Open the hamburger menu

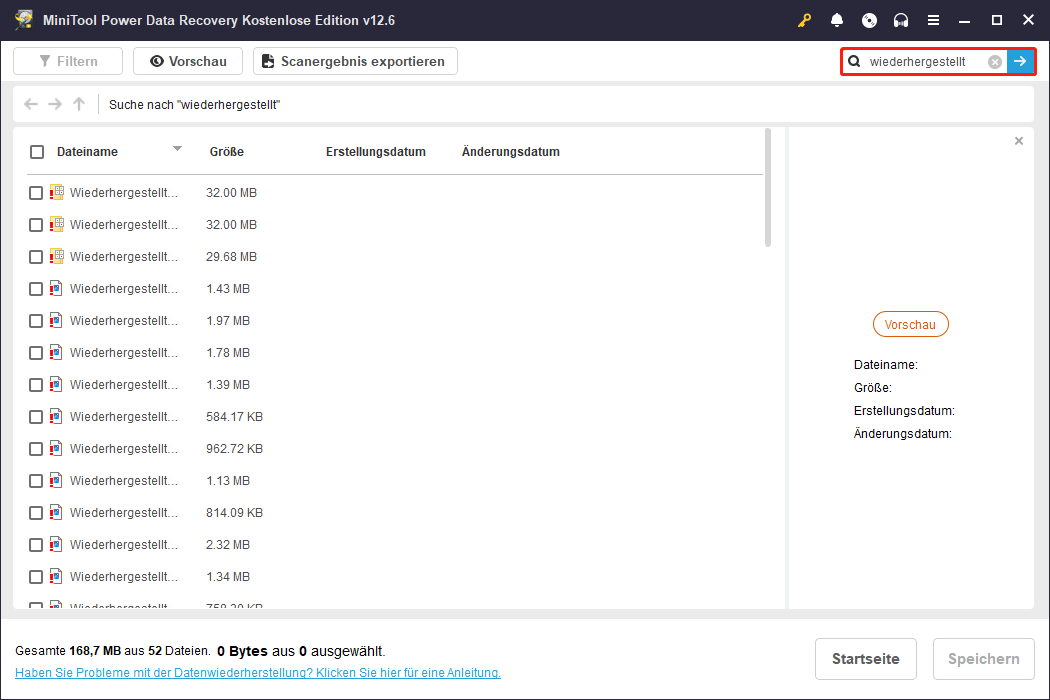935,20
